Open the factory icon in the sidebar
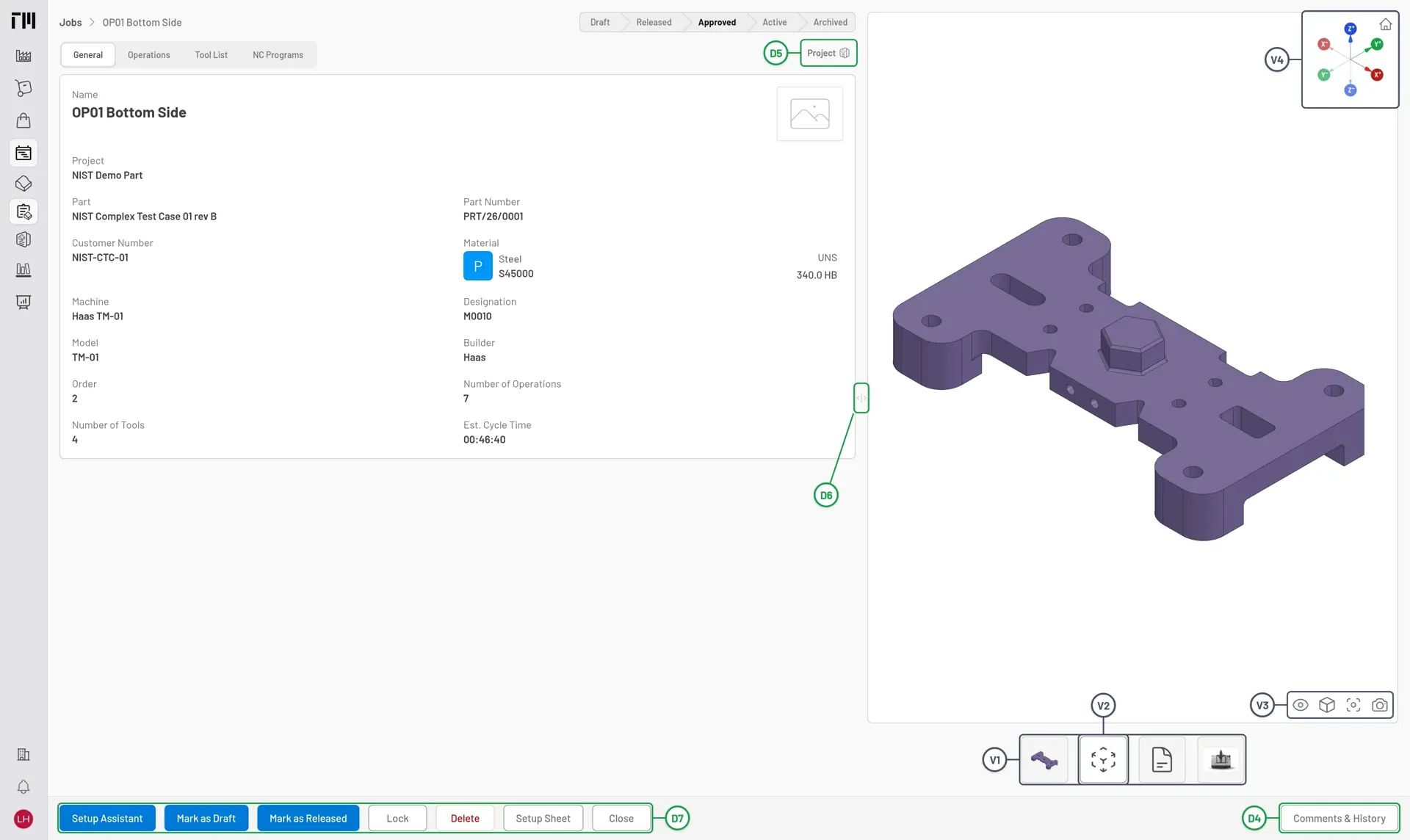1410x840 pixels. click(x=23, y=56)
